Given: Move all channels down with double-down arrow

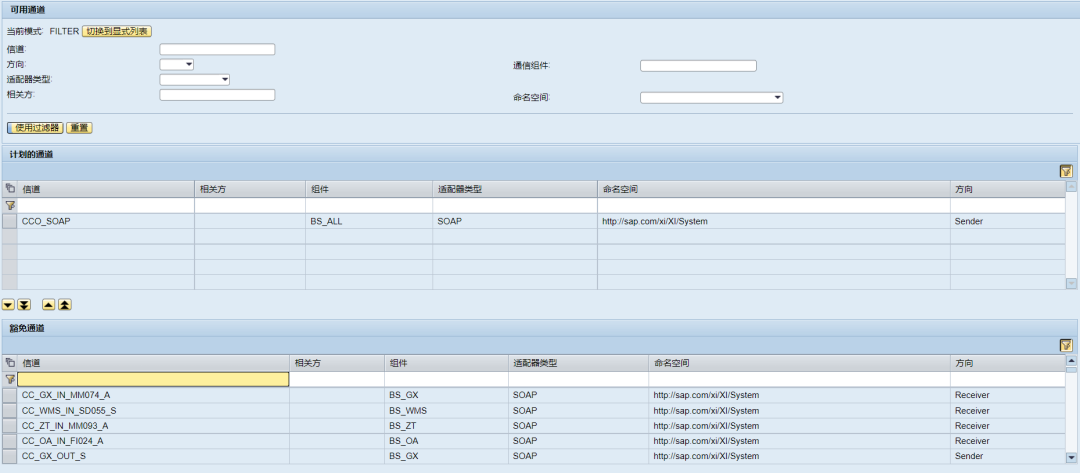Looking at the screenshot, I should click(x=24, y=304).
